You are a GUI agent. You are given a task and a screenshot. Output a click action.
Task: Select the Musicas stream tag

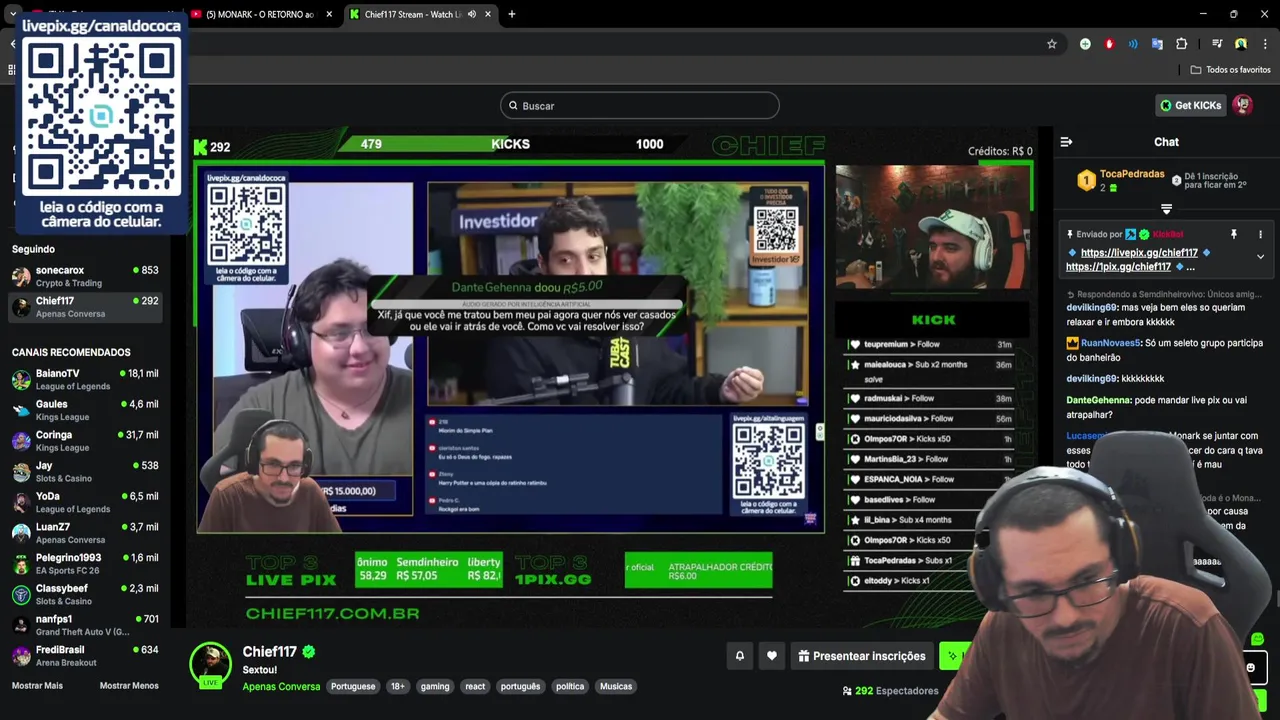(616, 687)
